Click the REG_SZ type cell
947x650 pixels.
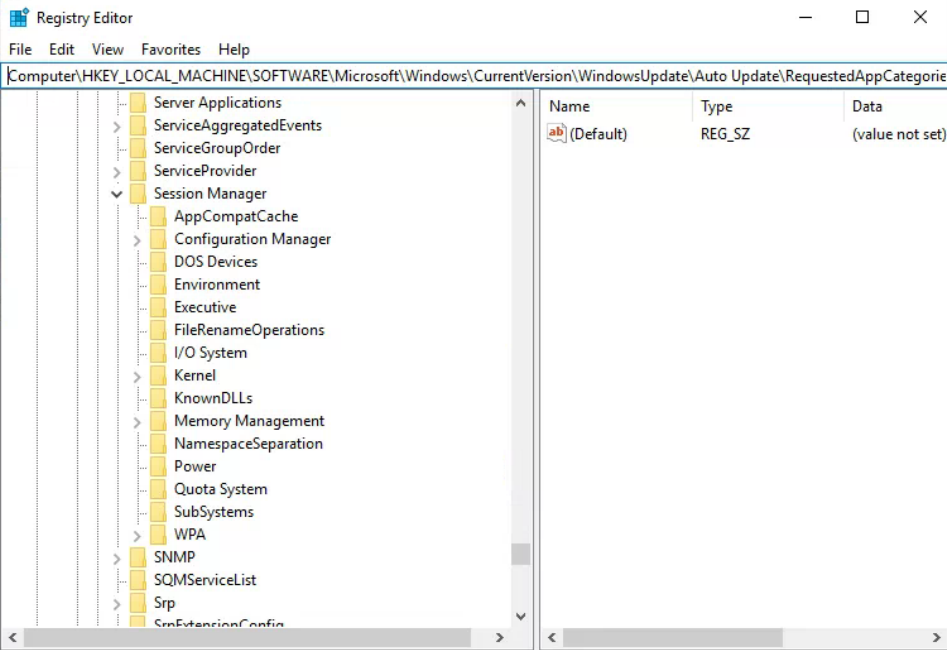point(725,134)
